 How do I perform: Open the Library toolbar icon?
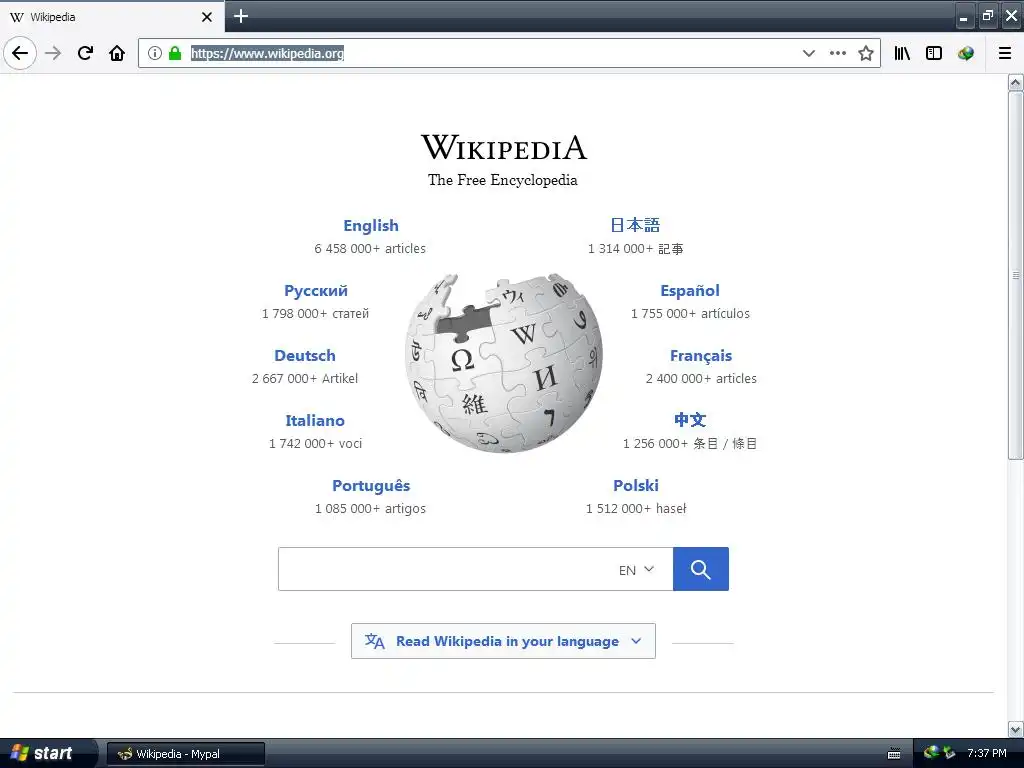click(902, 53)
